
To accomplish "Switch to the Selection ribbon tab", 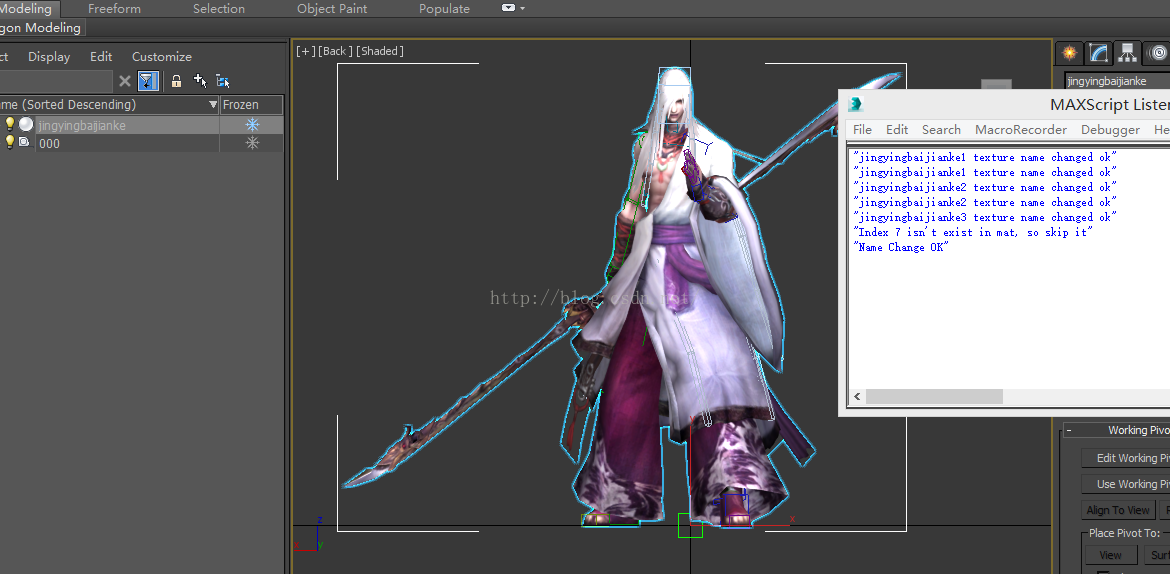I will [219, 9].
